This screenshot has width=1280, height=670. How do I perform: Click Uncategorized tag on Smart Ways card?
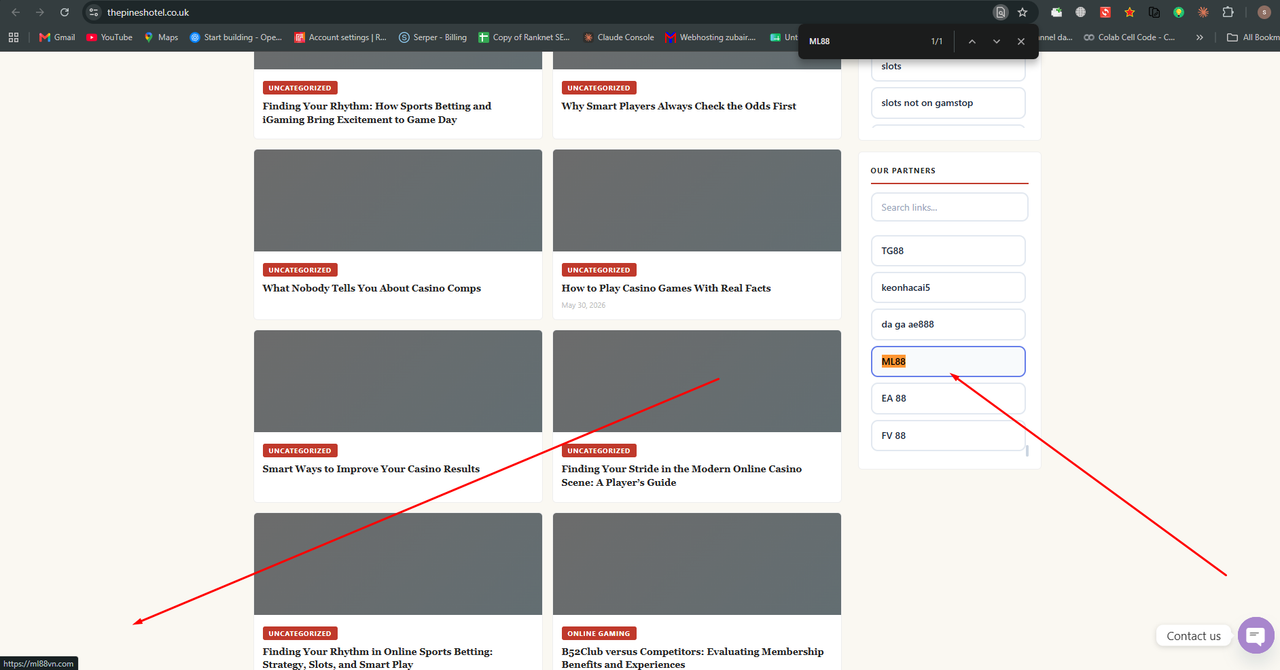(300, 451)
